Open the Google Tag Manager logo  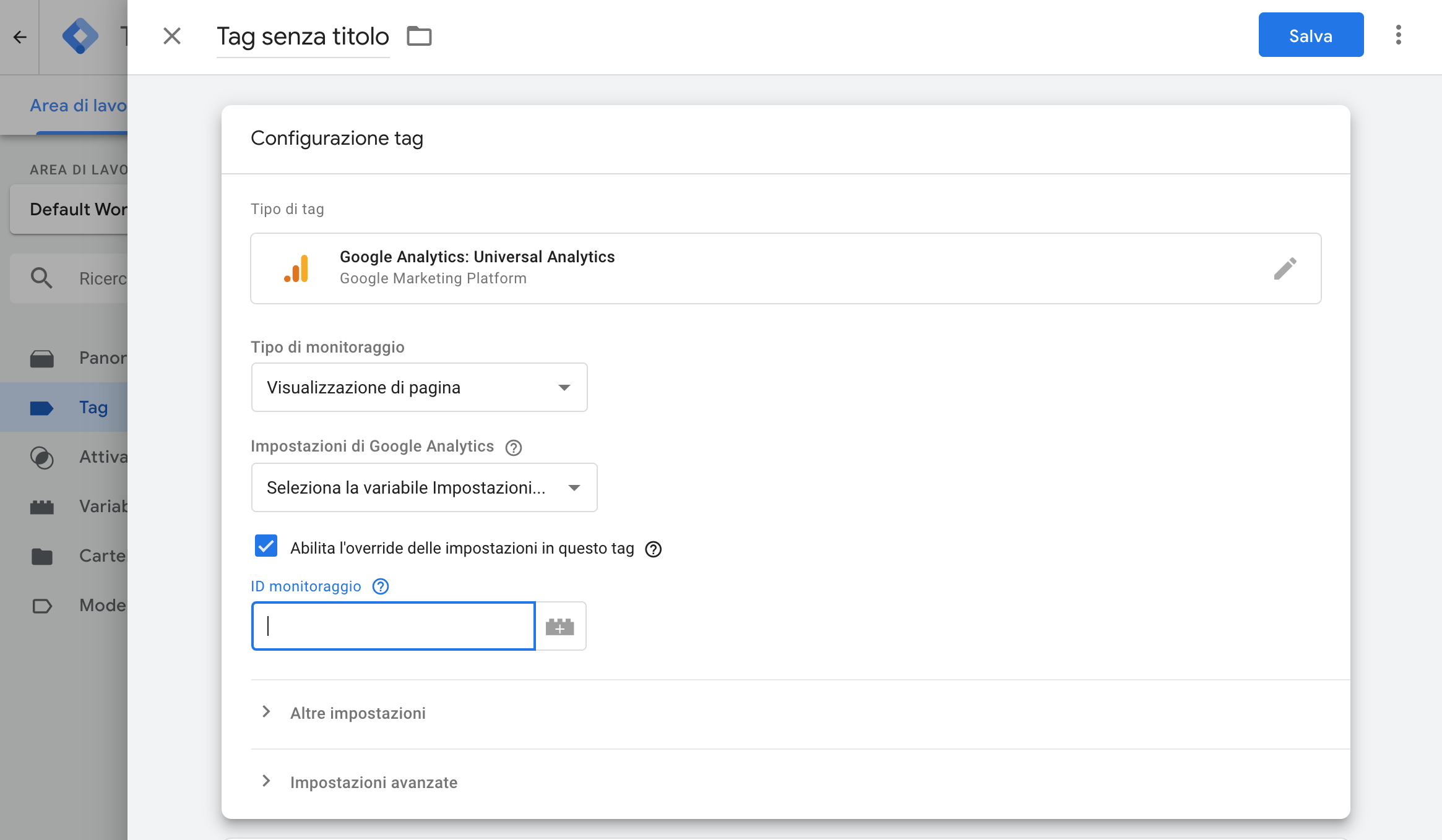pos(80,36)
